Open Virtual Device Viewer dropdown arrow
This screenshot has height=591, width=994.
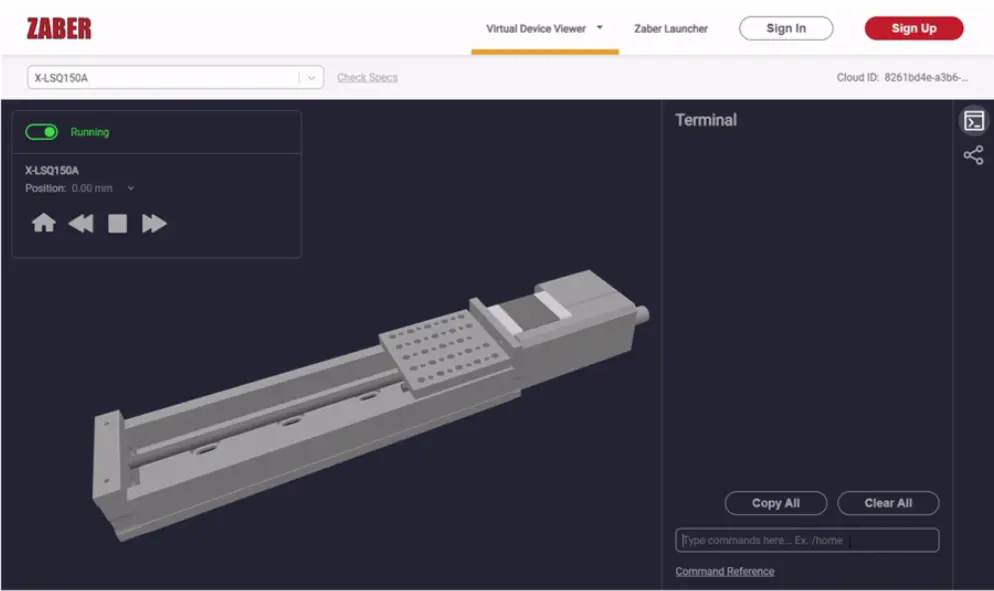pos(600,27)
